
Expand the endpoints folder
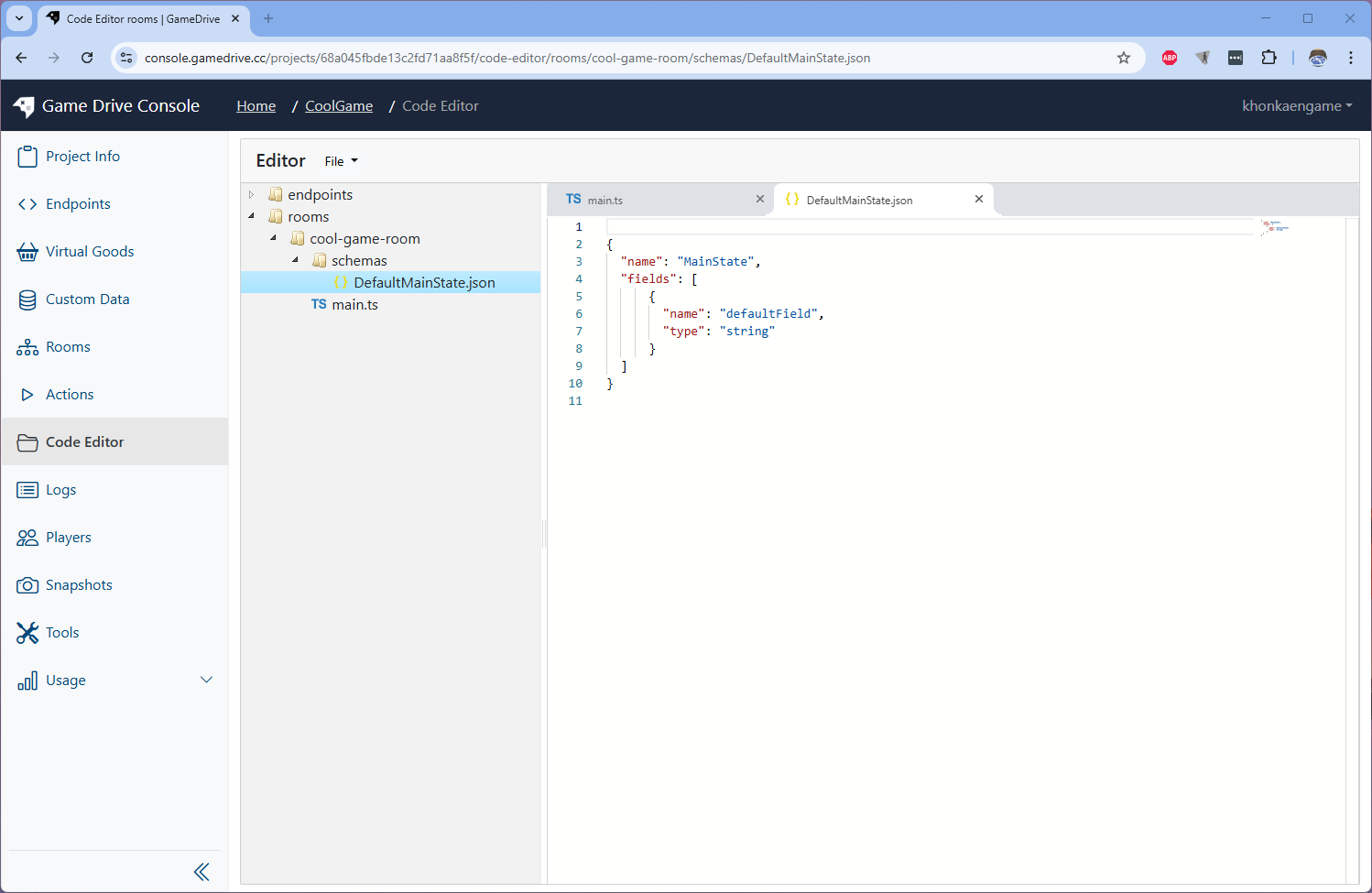[x=251, y=194]
